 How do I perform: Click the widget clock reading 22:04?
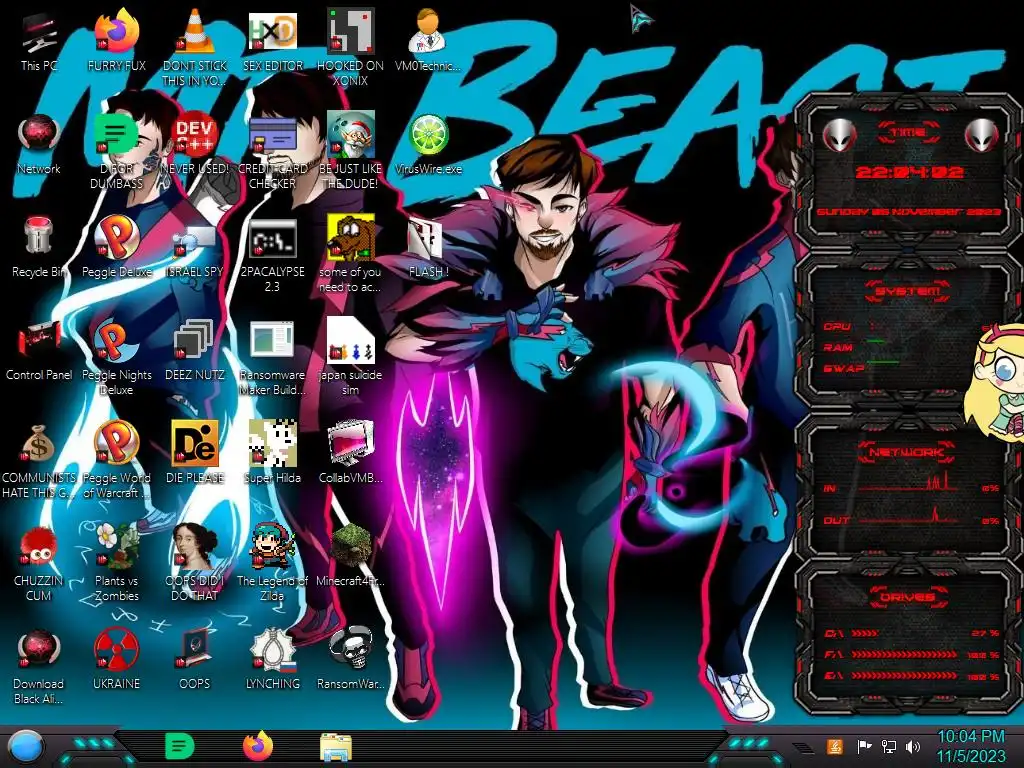pyautogui.click(x=909, y=172)
